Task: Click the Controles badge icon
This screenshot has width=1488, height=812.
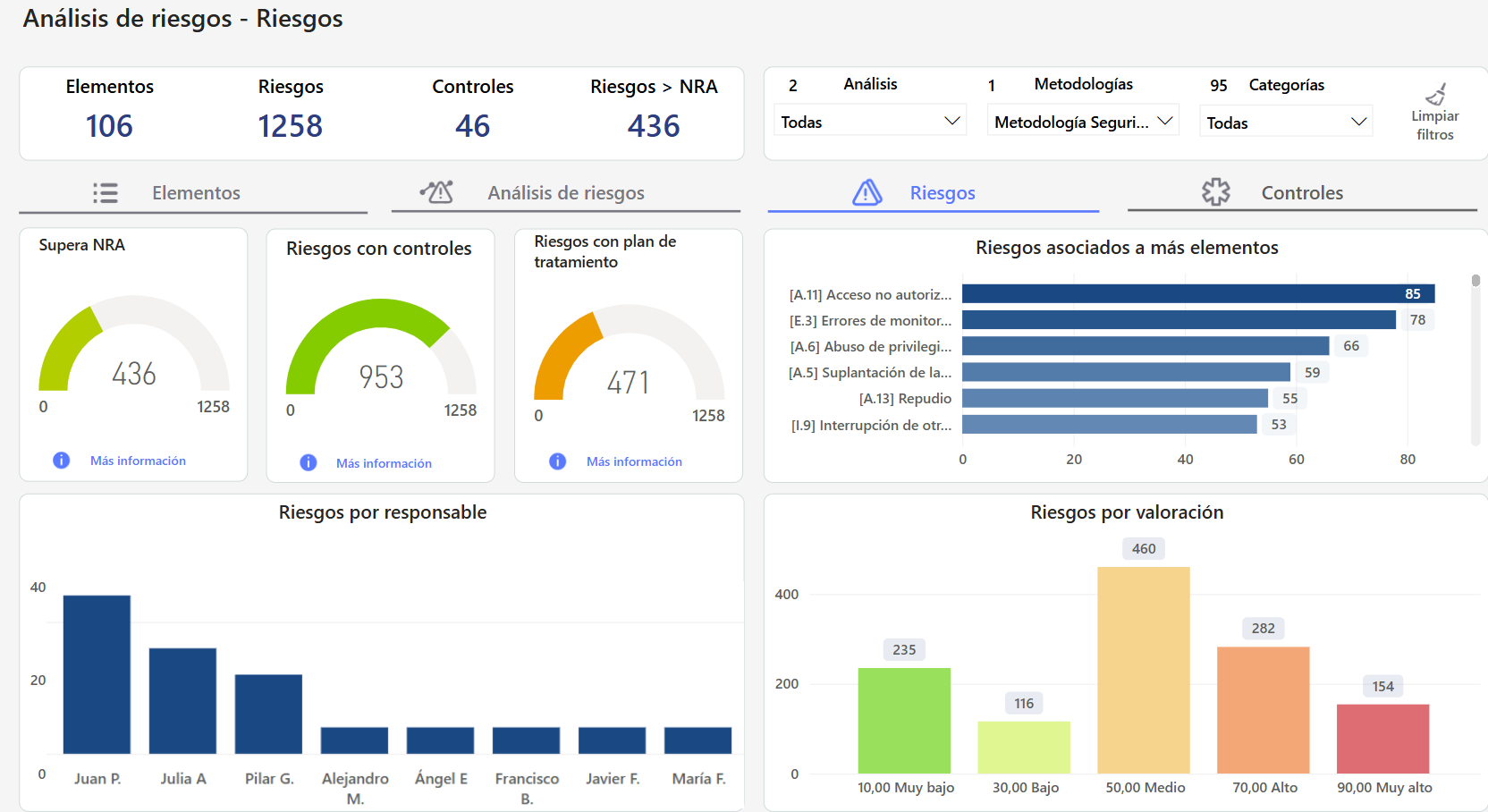Action: pos(1216,192)
